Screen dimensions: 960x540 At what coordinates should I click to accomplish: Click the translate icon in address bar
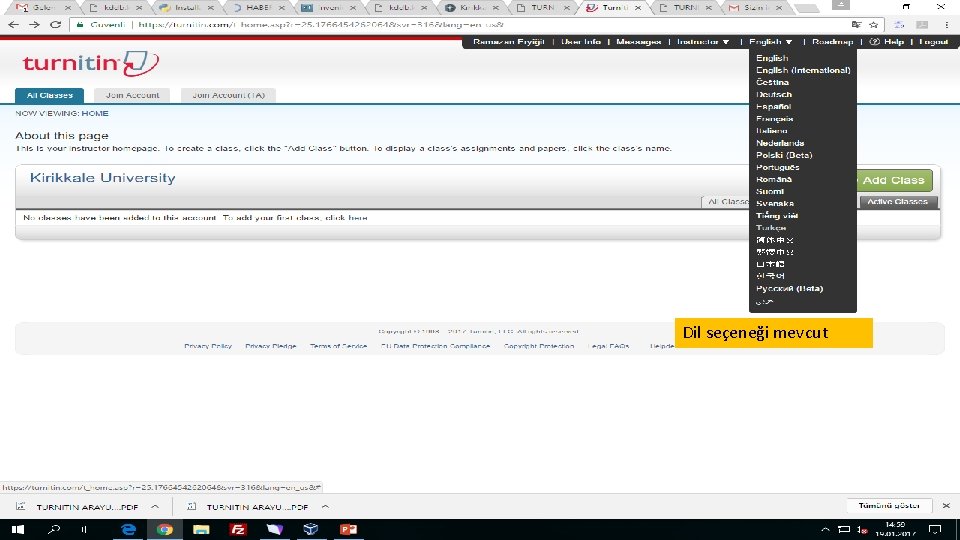[x=856, y=25]
